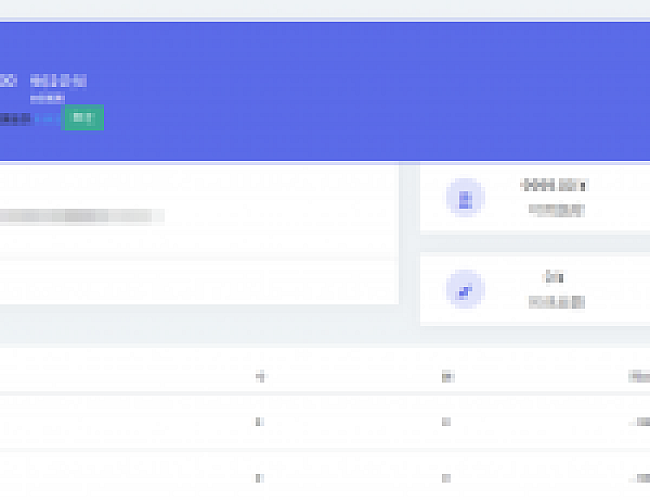
Task: Select the second row's value under the first narrow column
Action: pyautogui.click(x=260, y=478)
